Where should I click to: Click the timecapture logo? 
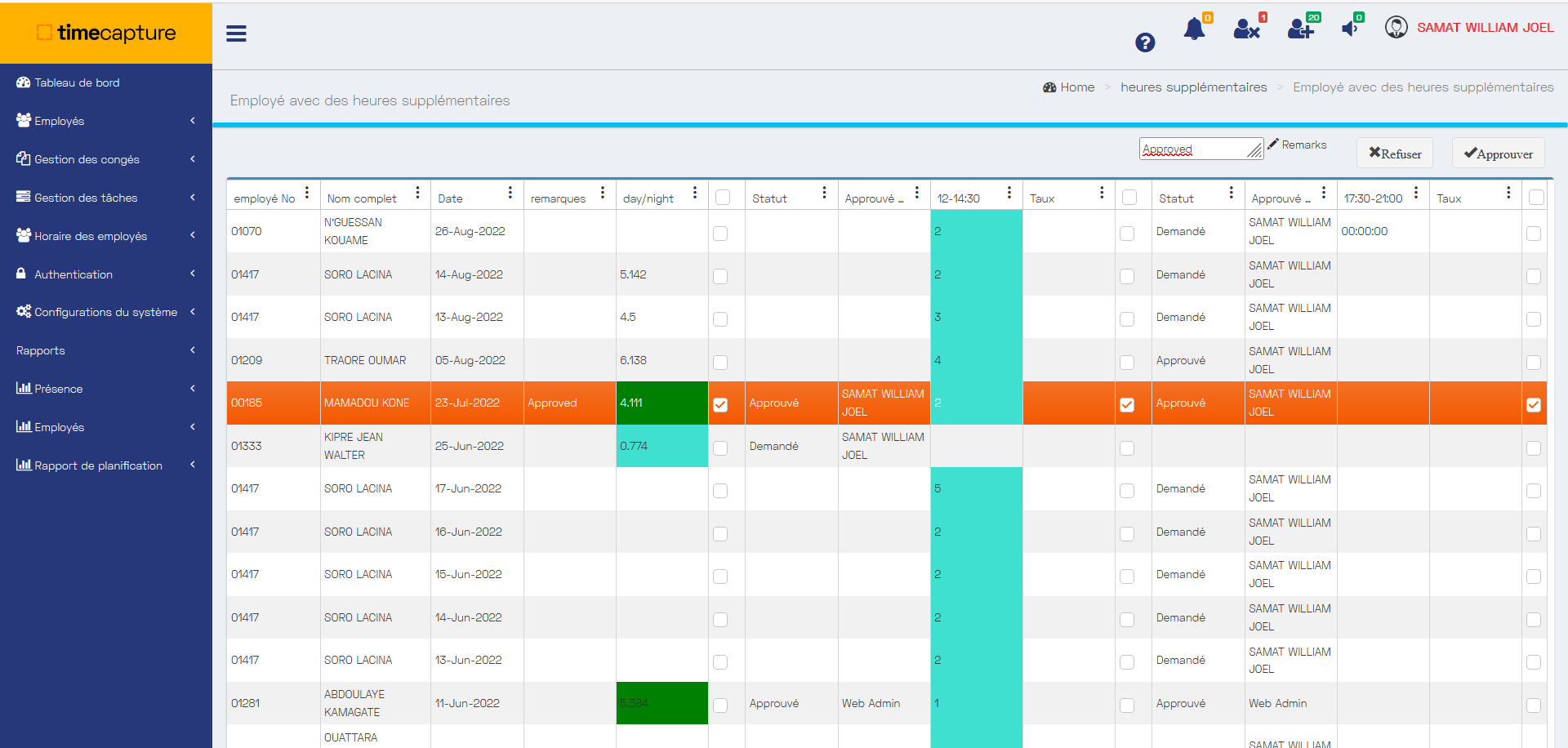(106, 33)
